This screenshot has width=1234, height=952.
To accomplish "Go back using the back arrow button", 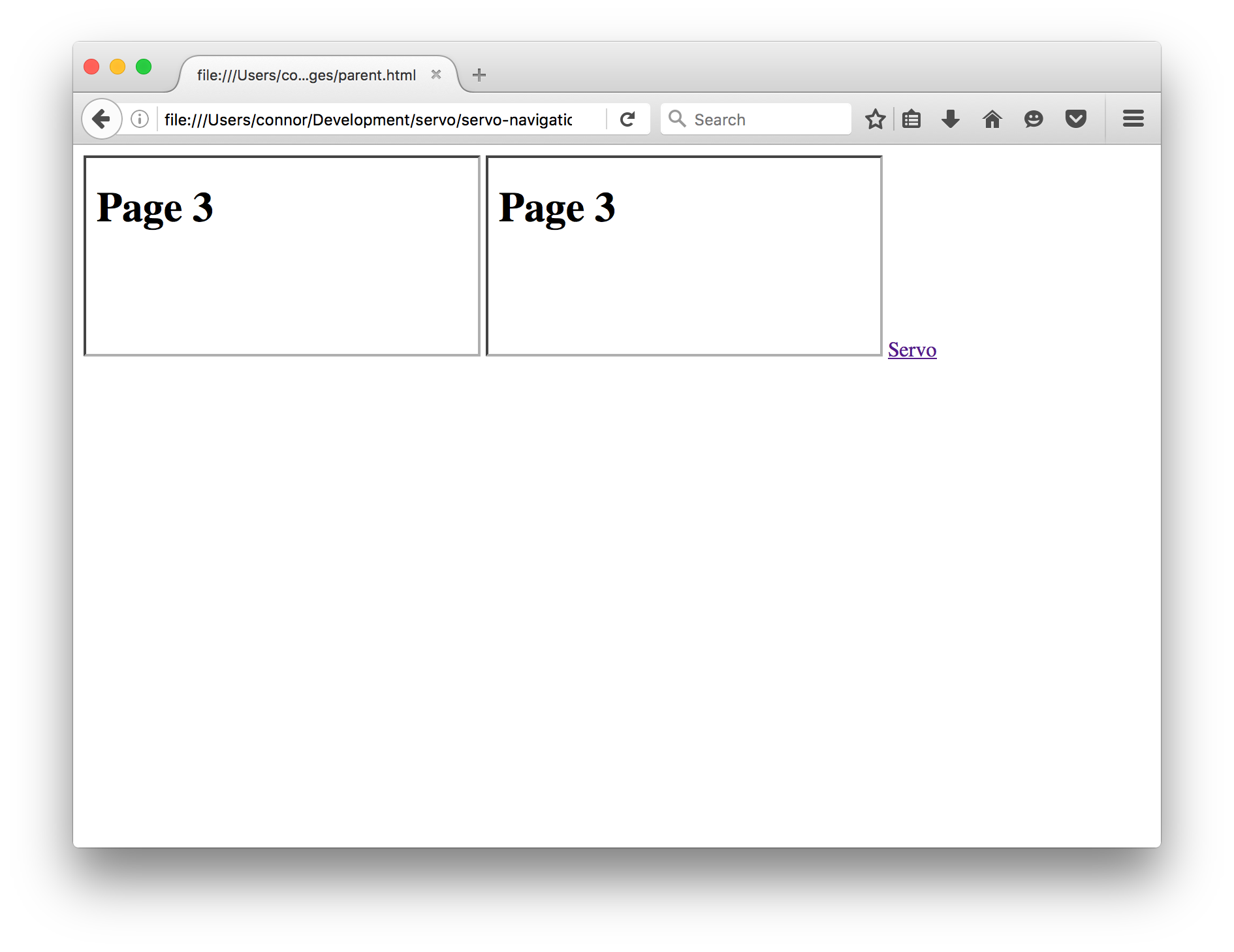I will pos(101,119).
